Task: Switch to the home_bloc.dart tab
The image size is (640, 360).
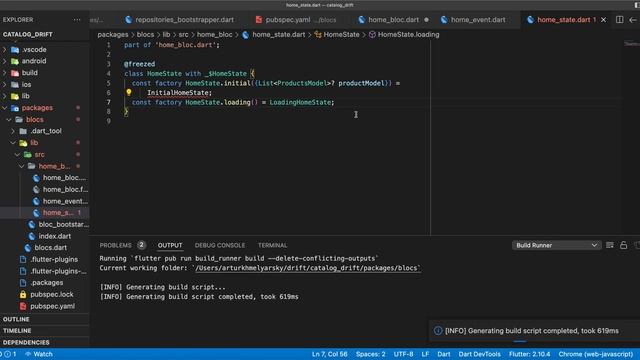Action: (x=393, y=20)
